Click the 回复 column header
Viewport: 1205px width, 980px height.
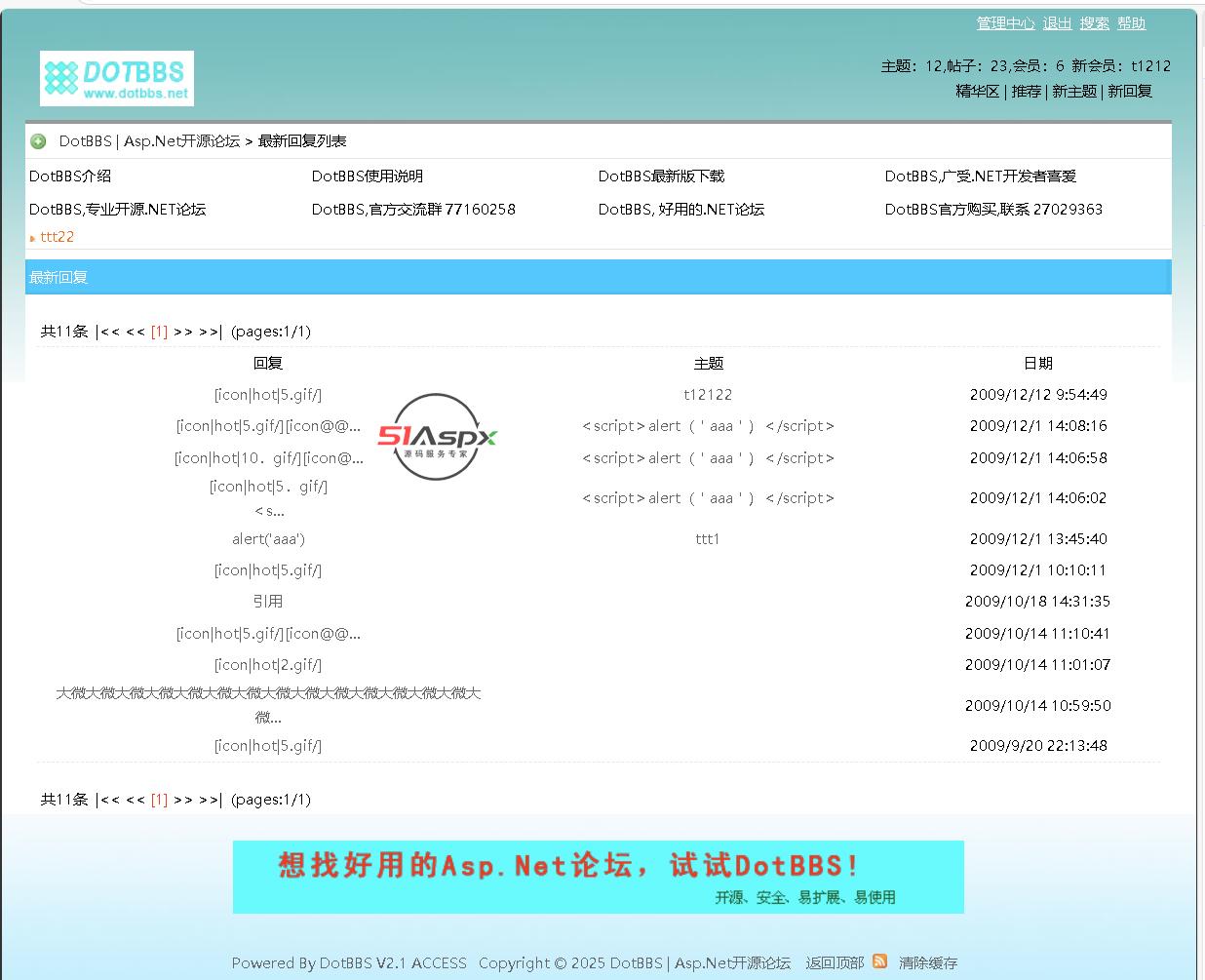click(268, 364)
